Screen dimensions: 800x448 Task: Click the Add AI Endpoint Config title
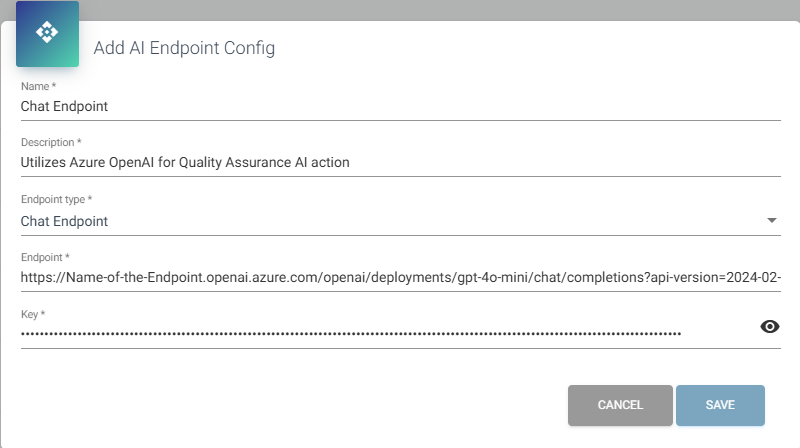click(184, 48)
